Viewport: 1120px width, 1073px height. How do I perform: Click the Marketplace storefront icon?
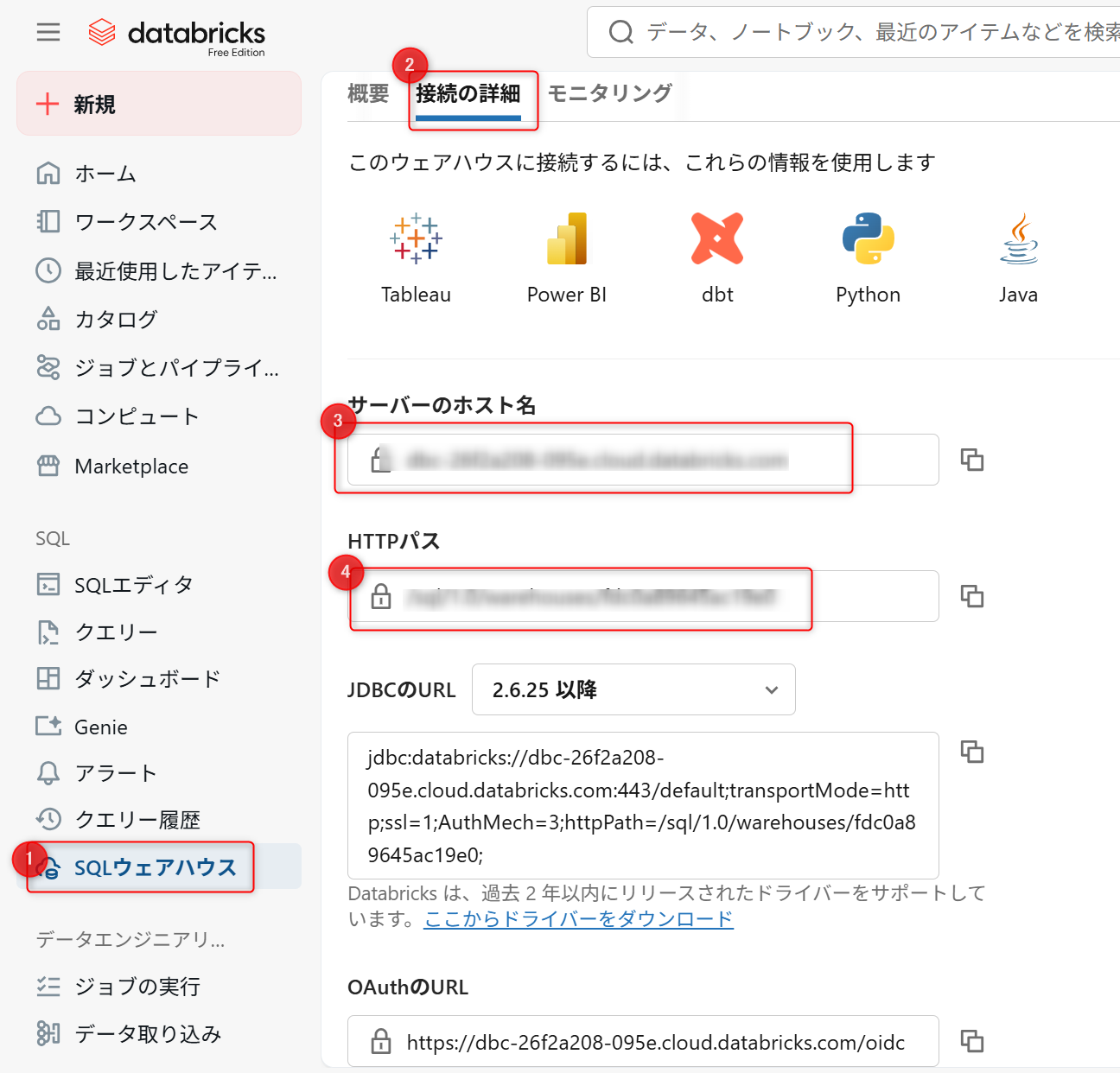[x=48, y=466]
